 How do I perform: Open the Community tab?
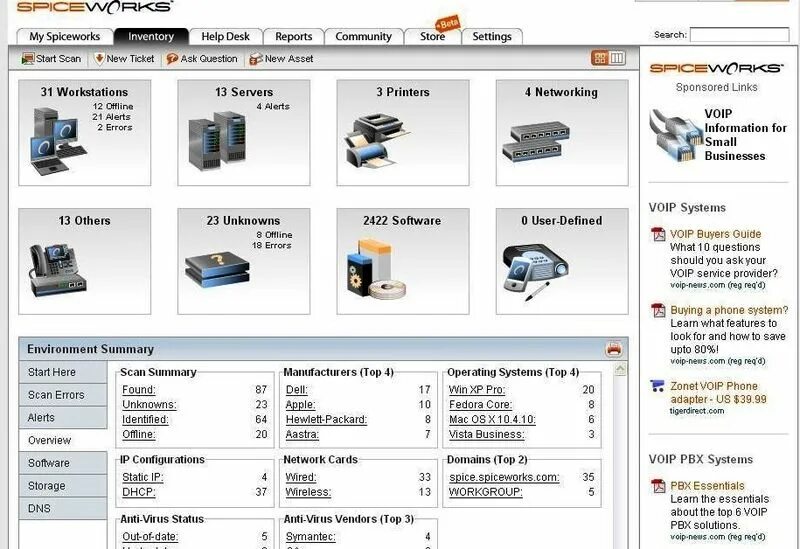point(363,37)
